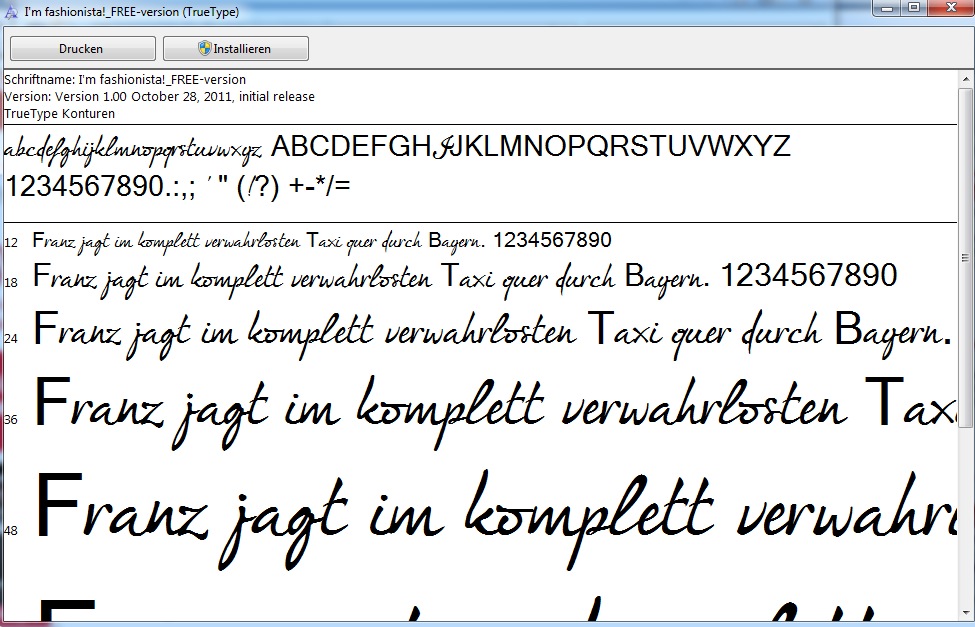Click the lowercase script alphabet sample
Viewport: 975px width, 627px height.
[133, 151]
